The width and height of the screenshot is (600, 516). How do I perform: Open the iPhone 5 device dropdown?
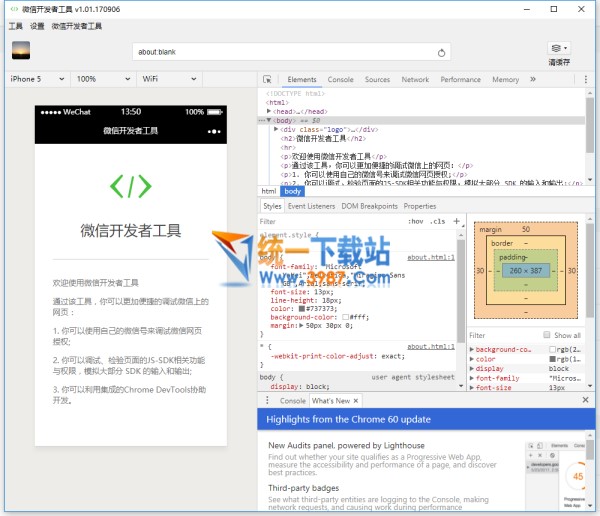(35, 79)
